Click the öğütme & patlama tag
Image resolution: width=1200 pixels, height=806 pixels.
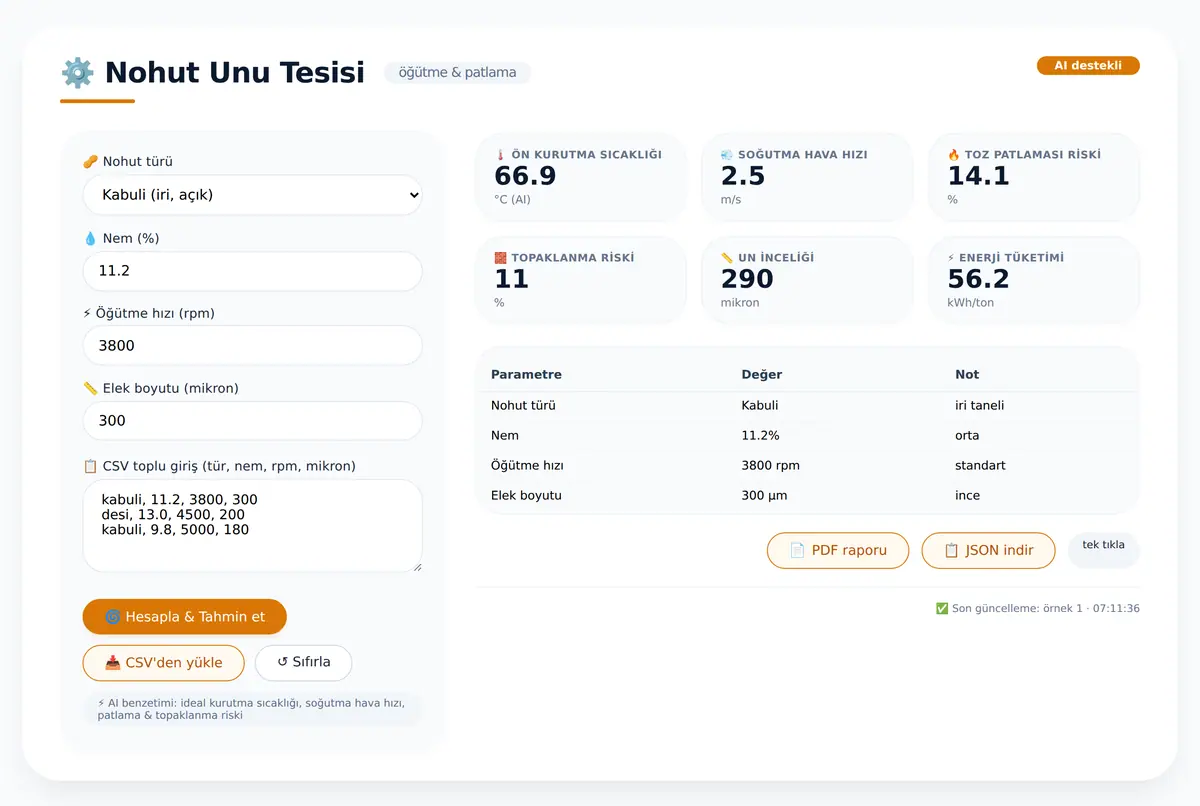(458, 73)
